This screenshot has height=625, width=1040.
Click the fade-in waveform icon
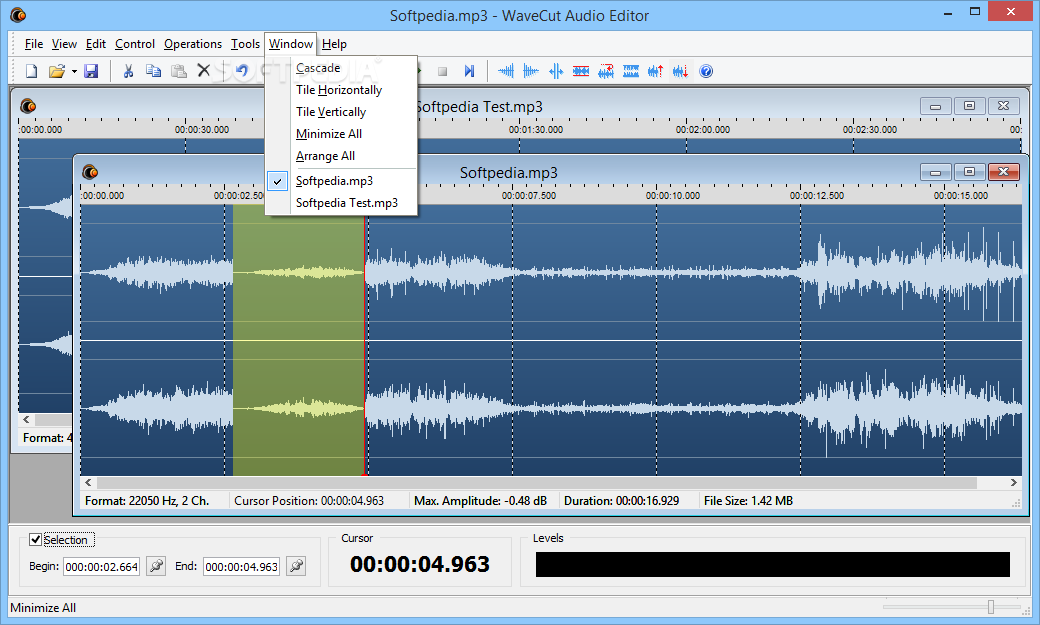point(505,71)
